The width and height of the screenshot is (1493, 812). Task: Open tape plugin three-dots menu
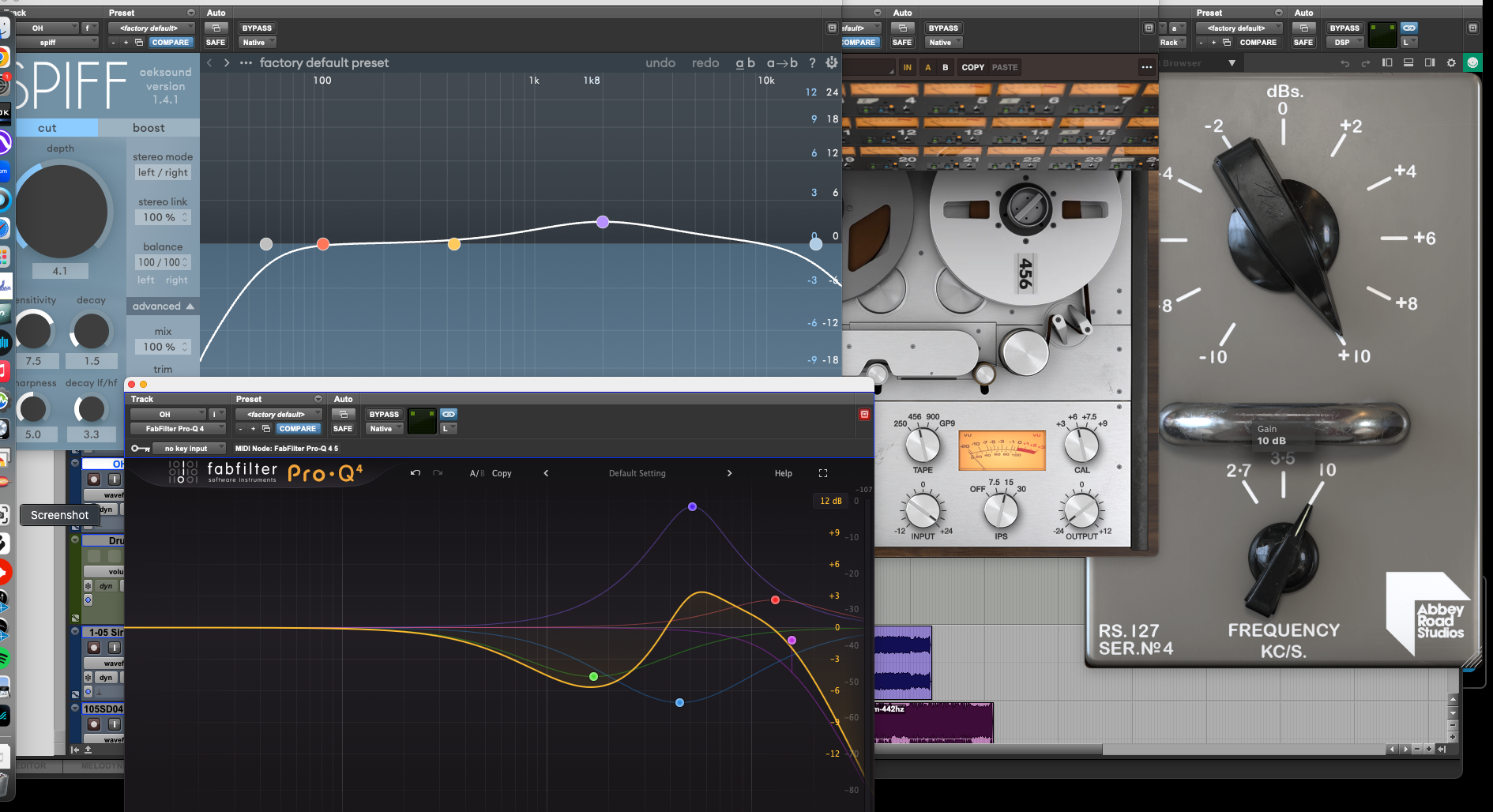pos(1147,67)
